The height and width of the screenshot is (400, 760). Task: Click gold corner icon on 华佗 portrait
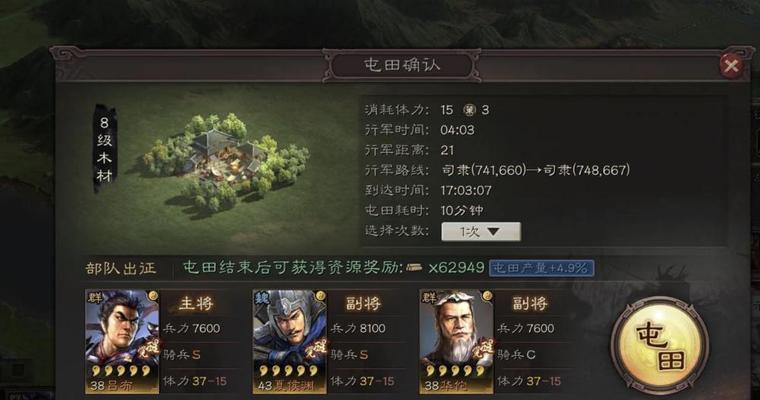click(x=488, y=295)
